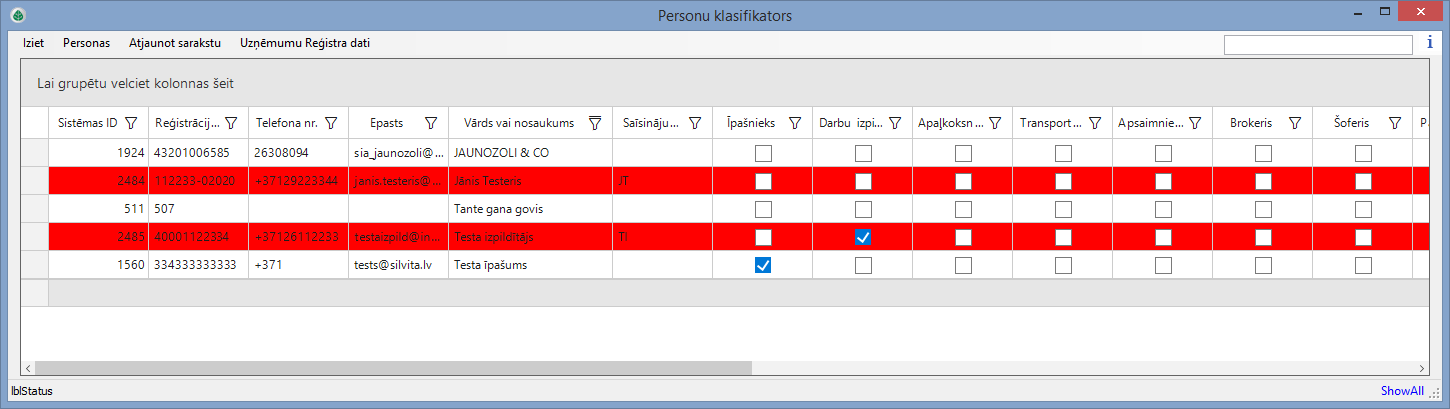Screen dimensions: 1450x409
Task: Open filter for Telefona nr. column
Action: point(331,123)
